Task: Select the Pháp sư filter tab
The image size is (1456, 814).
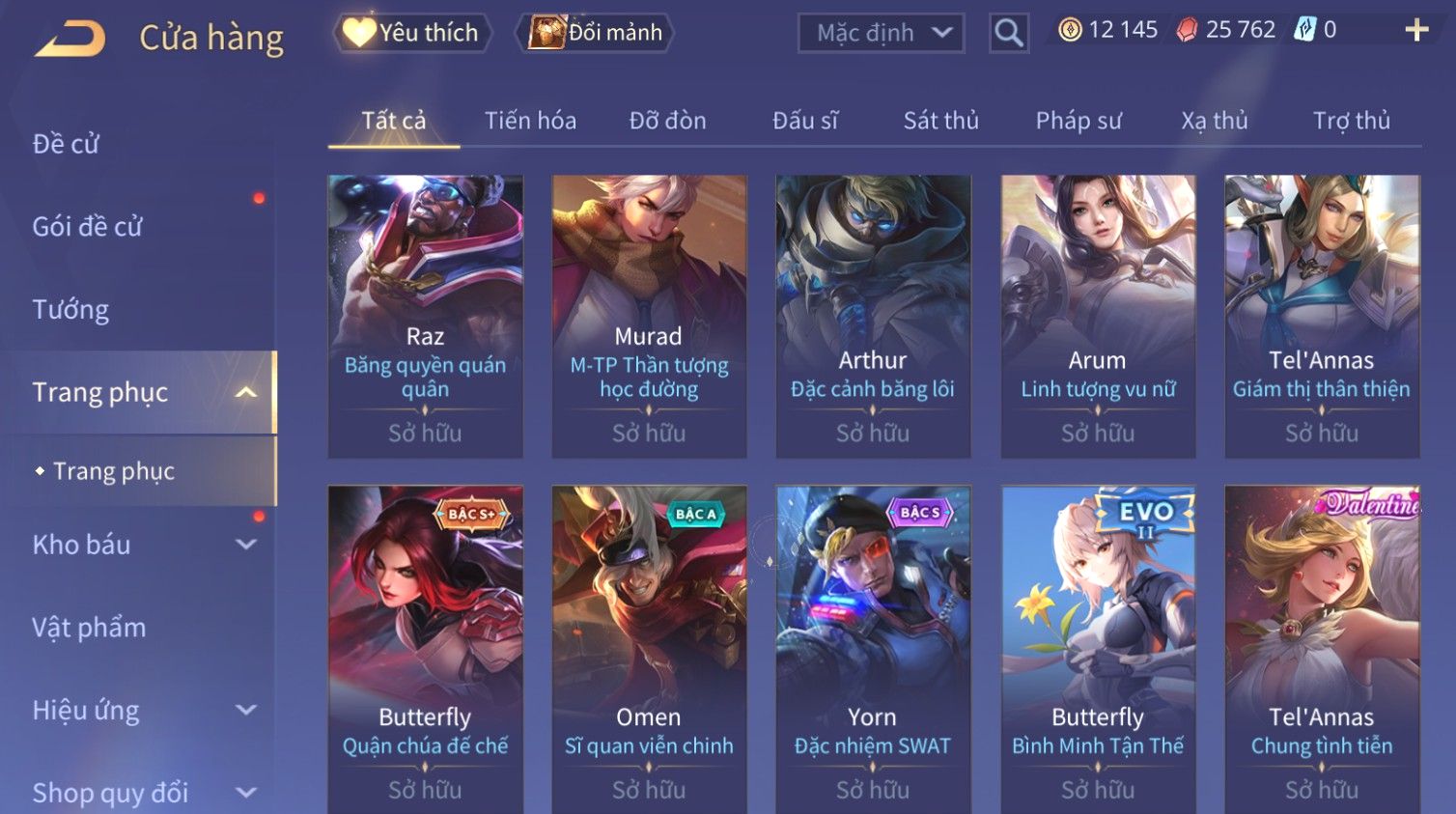Action: (1078, 121)
